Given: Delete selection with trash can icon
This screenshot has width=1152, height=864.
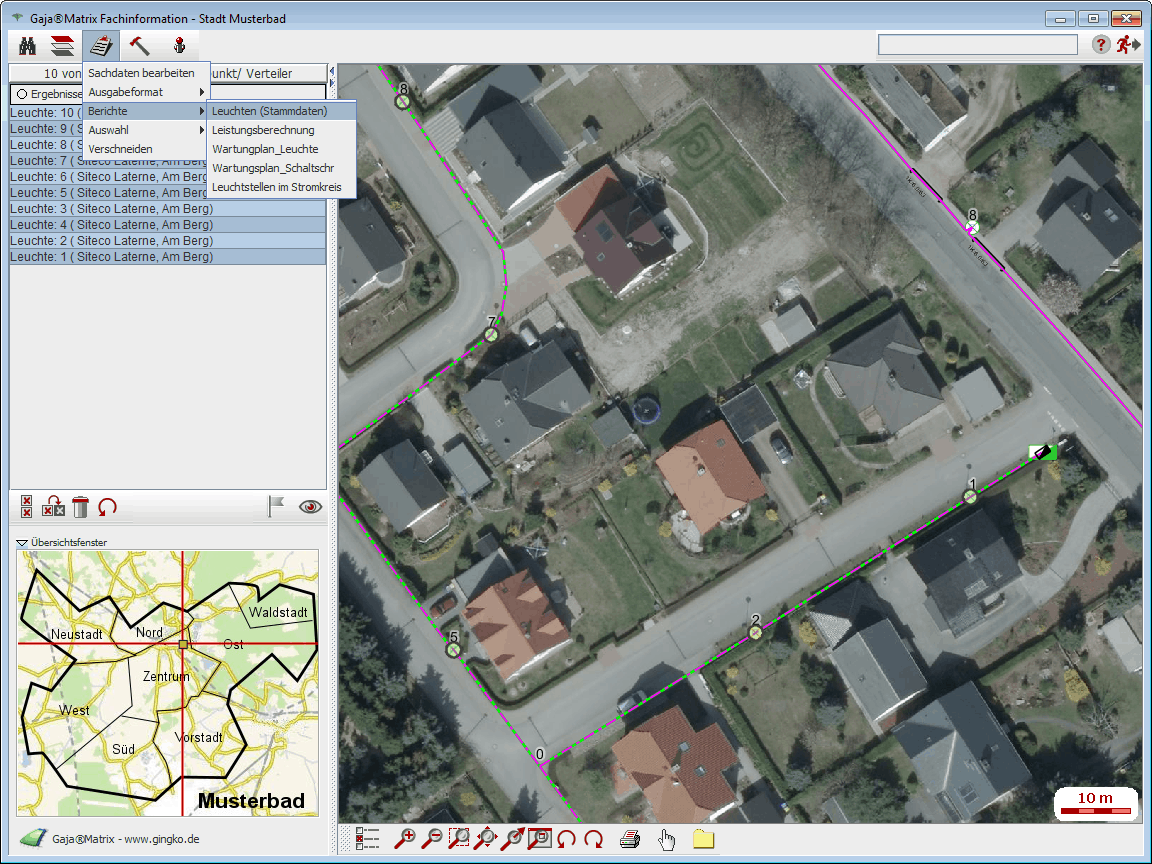Looking at the screenshot, I should pos(81,507).
